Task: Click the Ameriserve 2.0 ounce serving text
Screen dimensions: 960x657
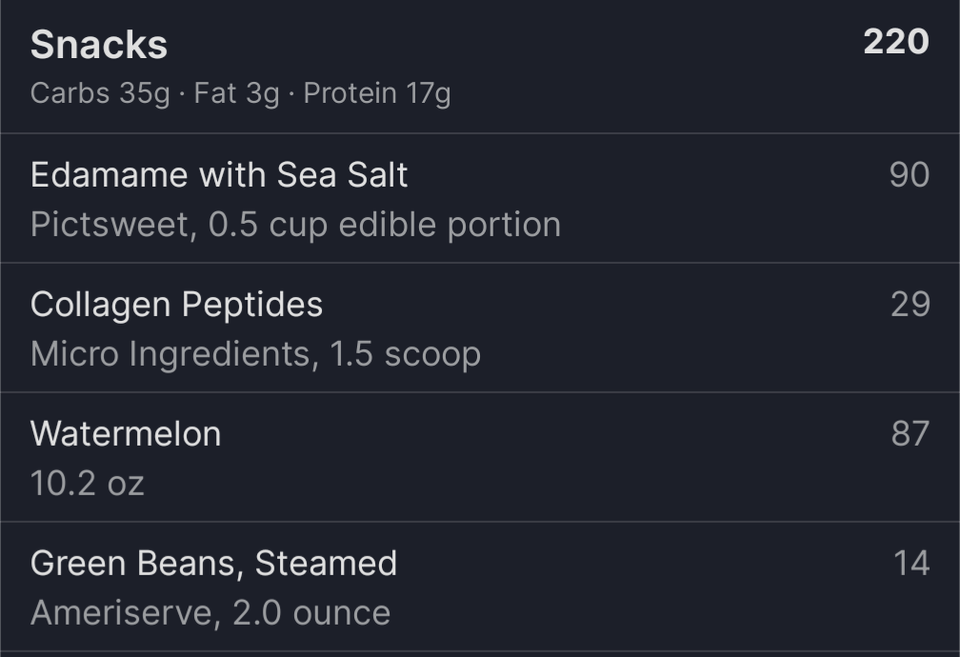Action: coord(211,613)
